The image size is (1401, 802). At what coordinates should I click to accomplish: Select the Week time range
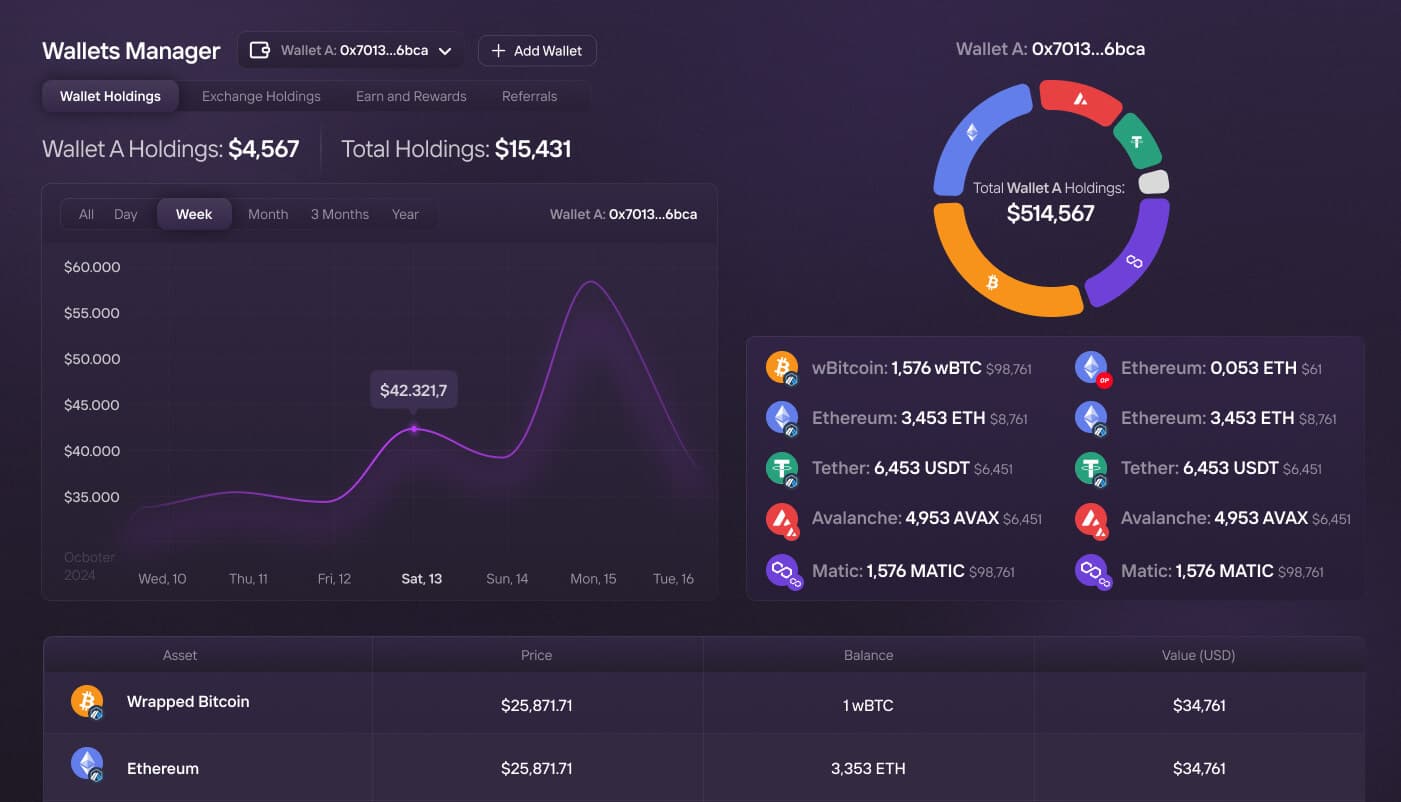(194, 214)
